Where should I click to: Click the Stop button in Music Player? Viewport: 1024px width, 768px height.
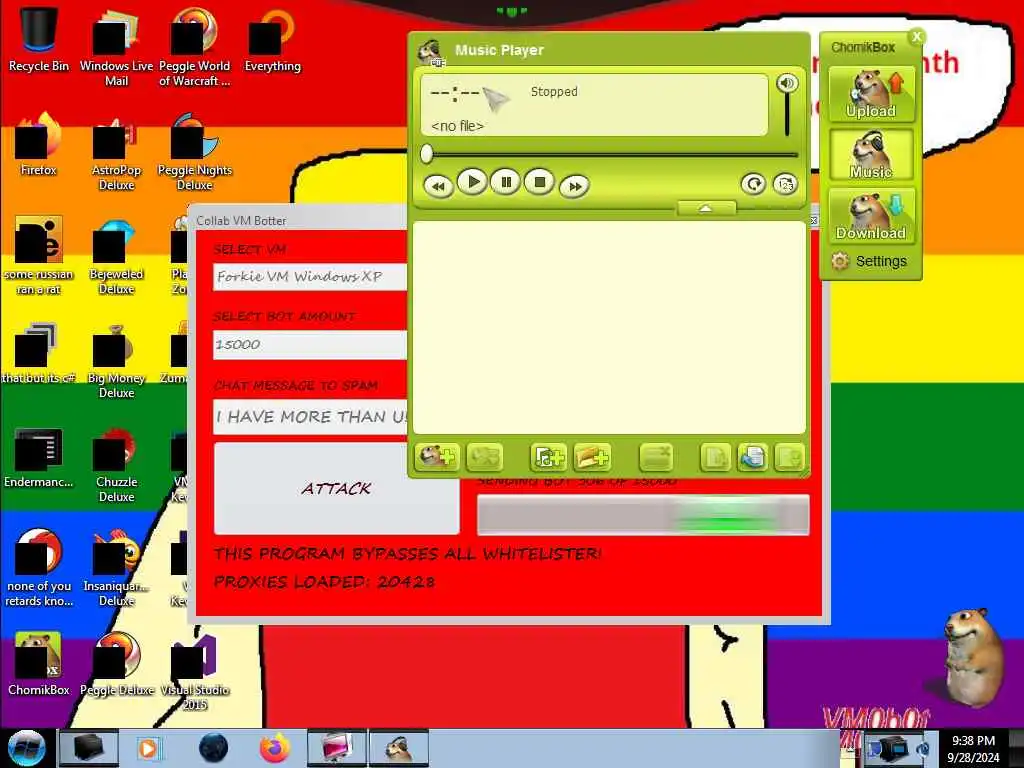pyautogui.click(x=539, y=182)
